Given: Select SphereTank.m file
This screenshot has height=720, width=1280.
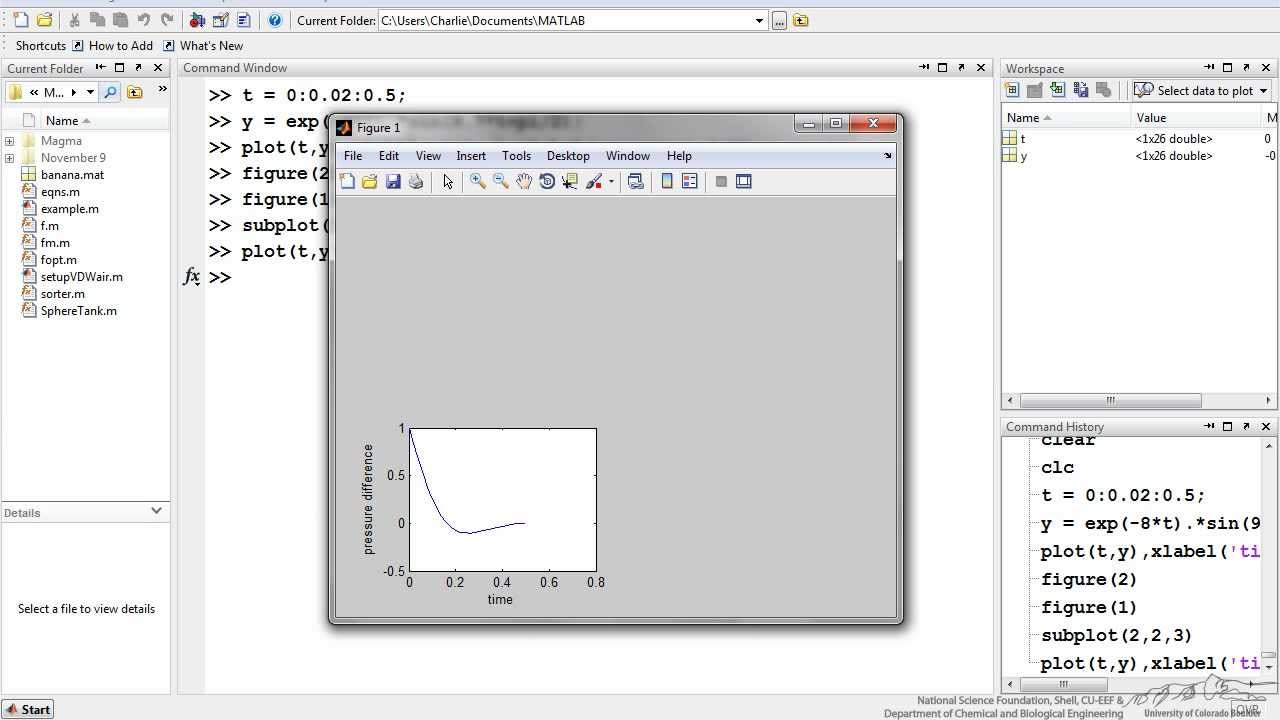Looking at the screenshot, I should coord(78,311).
